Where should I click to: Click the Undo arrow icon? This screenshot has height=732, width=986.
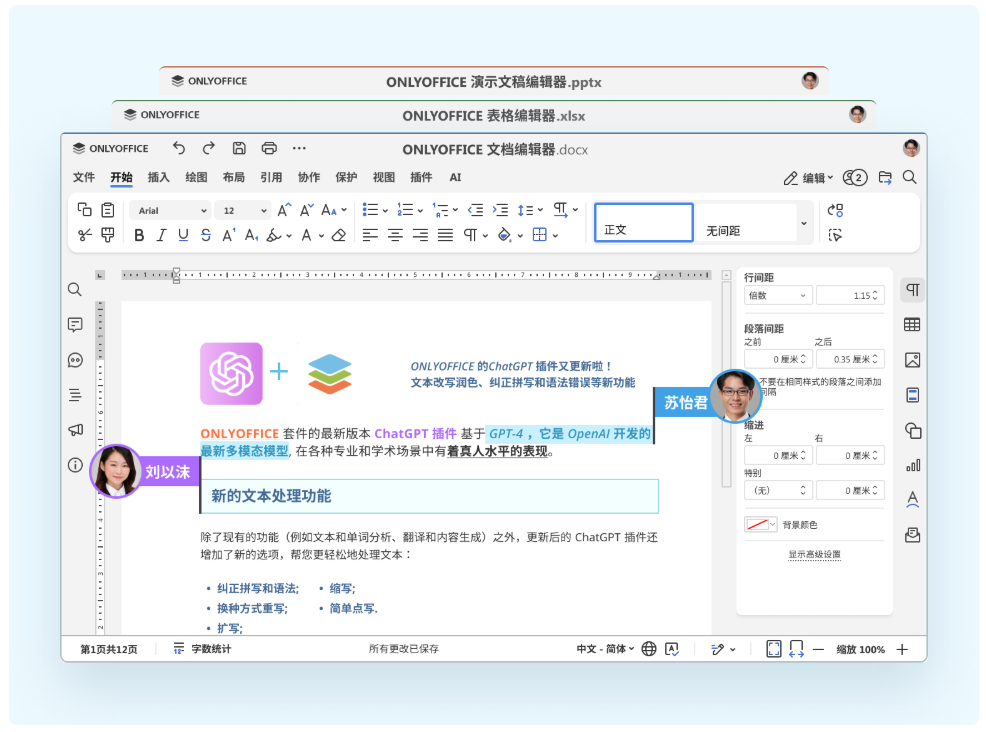[x=179, y=148]
